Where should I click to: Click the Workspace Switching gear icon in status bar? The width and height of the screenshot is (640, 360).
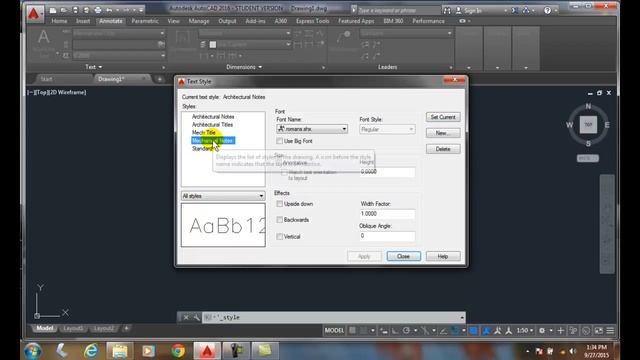pos(542,331)
